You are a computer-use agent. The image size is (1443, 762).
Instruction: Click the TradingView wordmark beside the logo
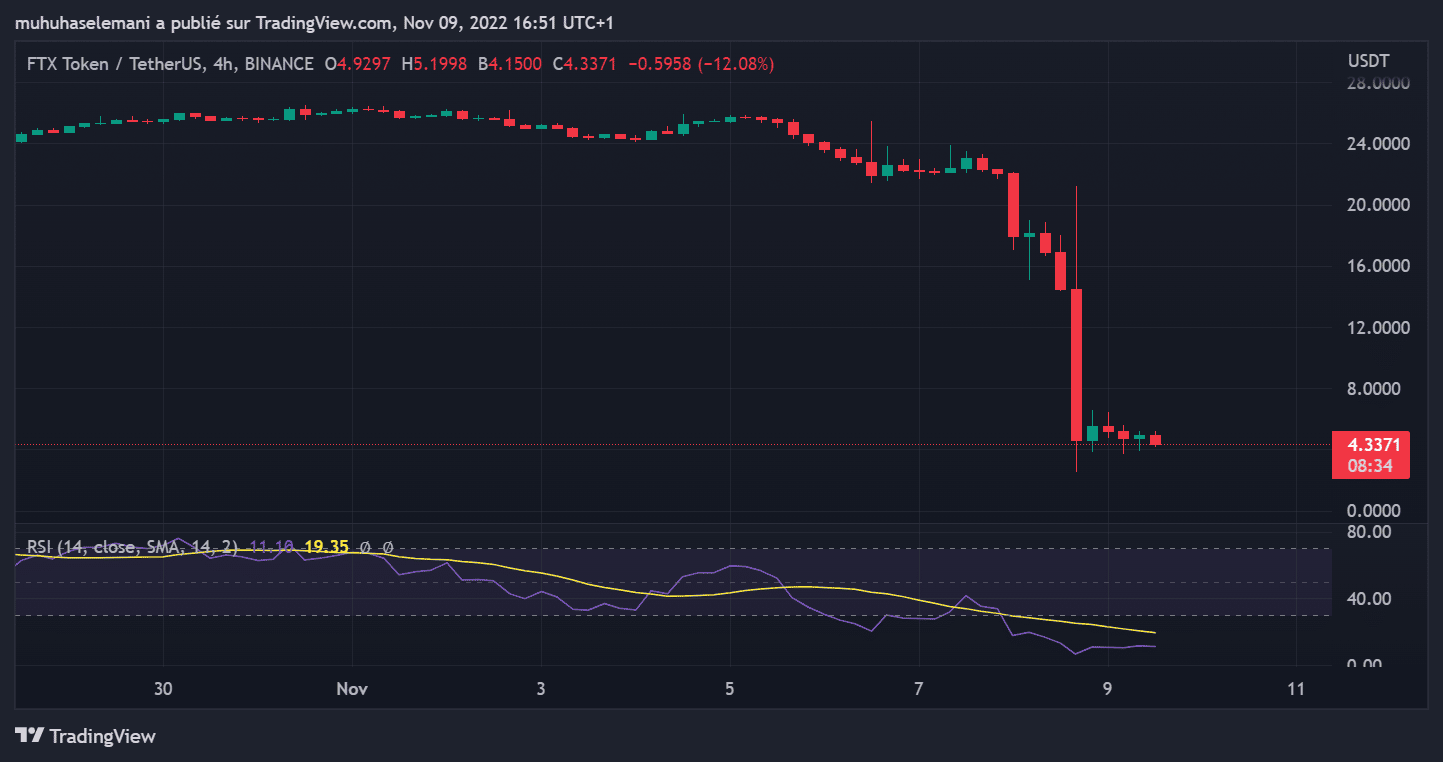[103, 736]
